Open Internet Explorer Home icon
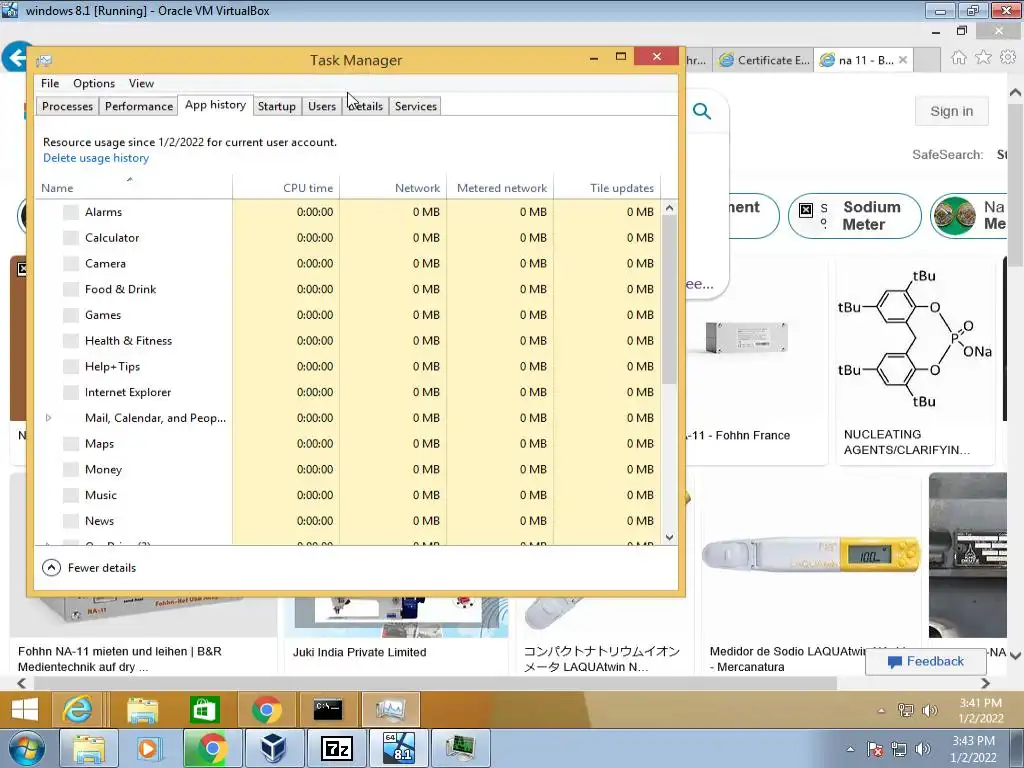This screenshot has height=768, width=1024. point(959,58)
